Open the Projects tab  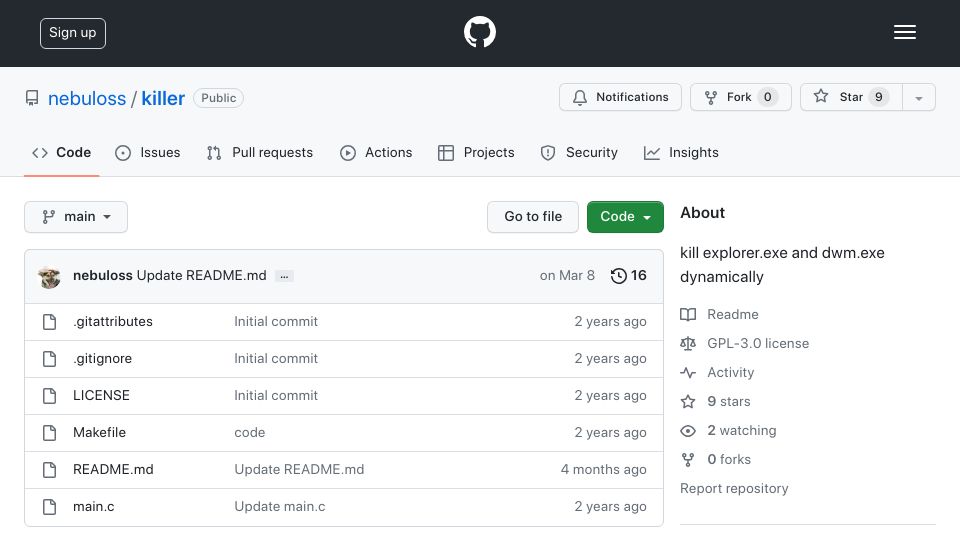pos(476,152)
